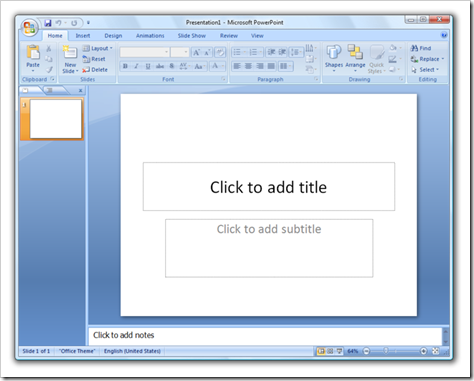Open the font size combo box
Image resolution: width=474 pixels, height=381 pixels.
180,52
